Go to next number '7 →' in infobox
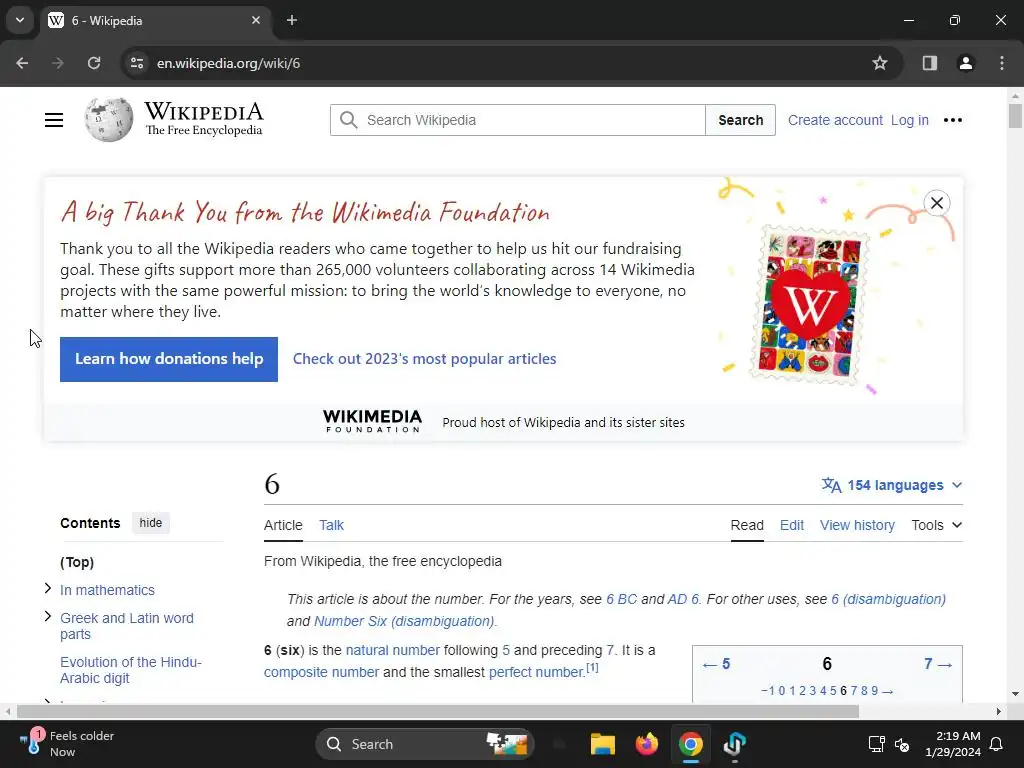Viewport: 1024px width, 768px height. point(938,664)
